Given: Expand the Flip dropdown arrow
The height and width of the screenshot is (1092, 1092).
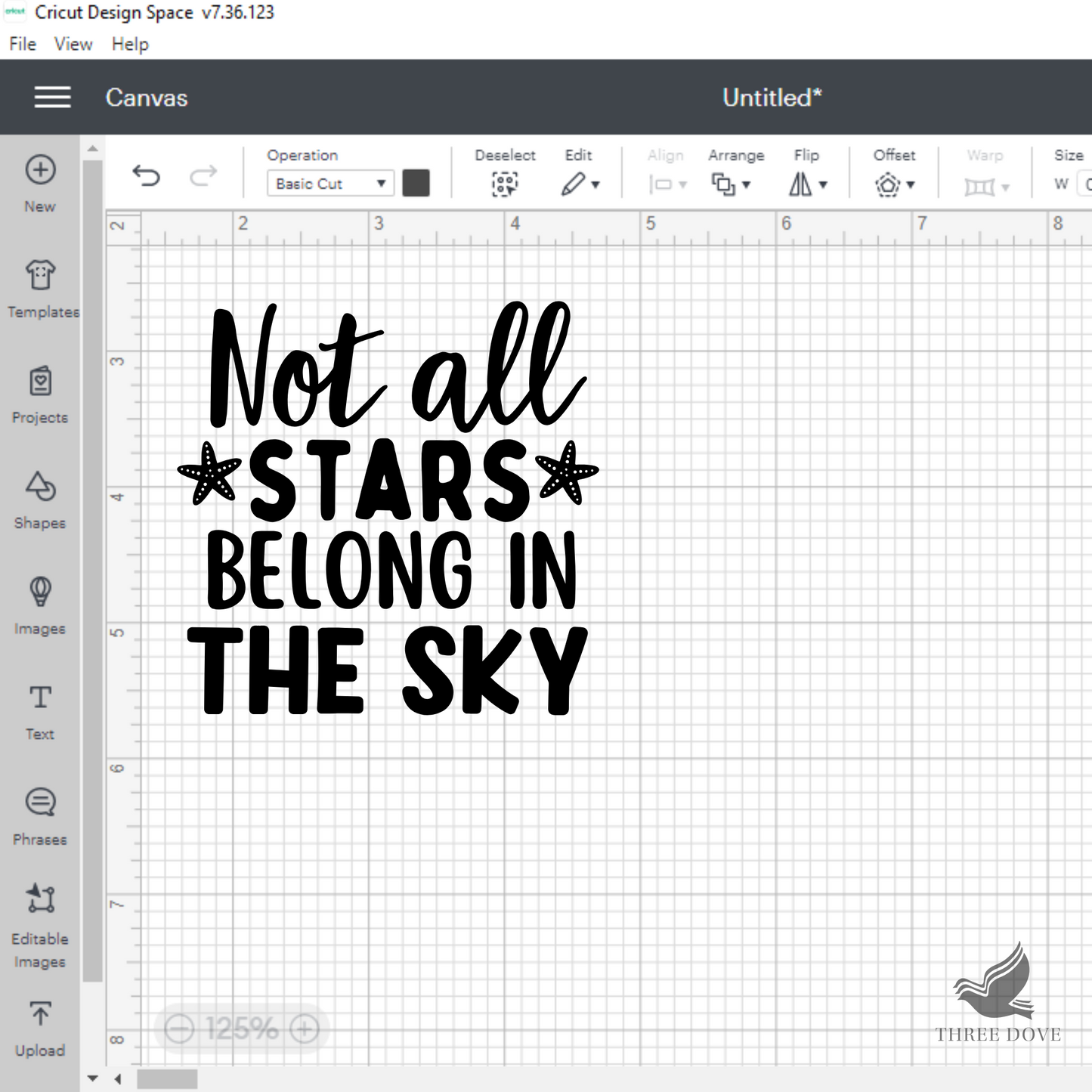Looking at the screenshot, I should [x=823, y=184].
